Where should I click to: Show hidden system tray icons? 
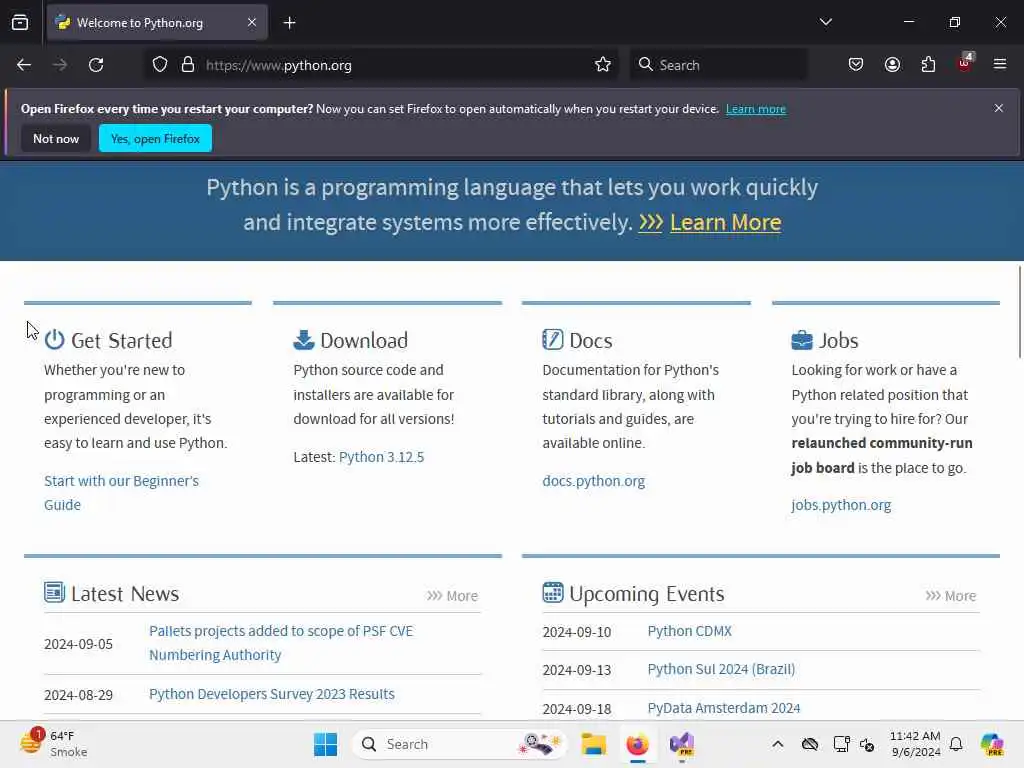[777, 744]
